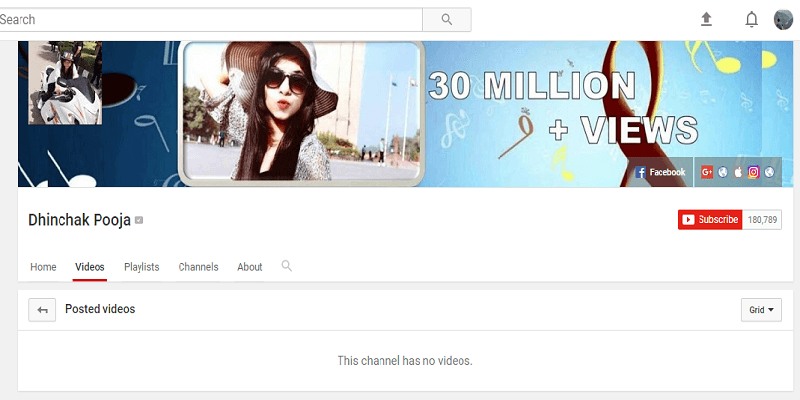
Task: Open the Facebook link on the banner
Action: [661, 172]
